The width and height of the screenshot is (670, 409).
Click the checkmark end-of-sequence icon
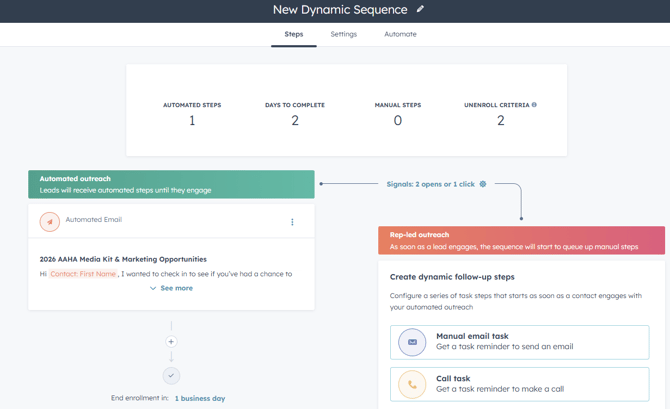(x=171, y=375)
